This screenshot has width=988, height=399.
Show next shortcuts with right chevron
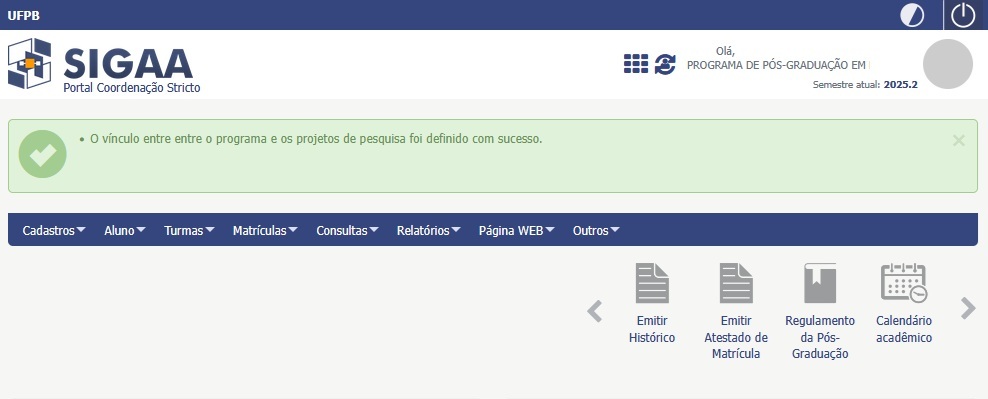(x=968, y=308)
